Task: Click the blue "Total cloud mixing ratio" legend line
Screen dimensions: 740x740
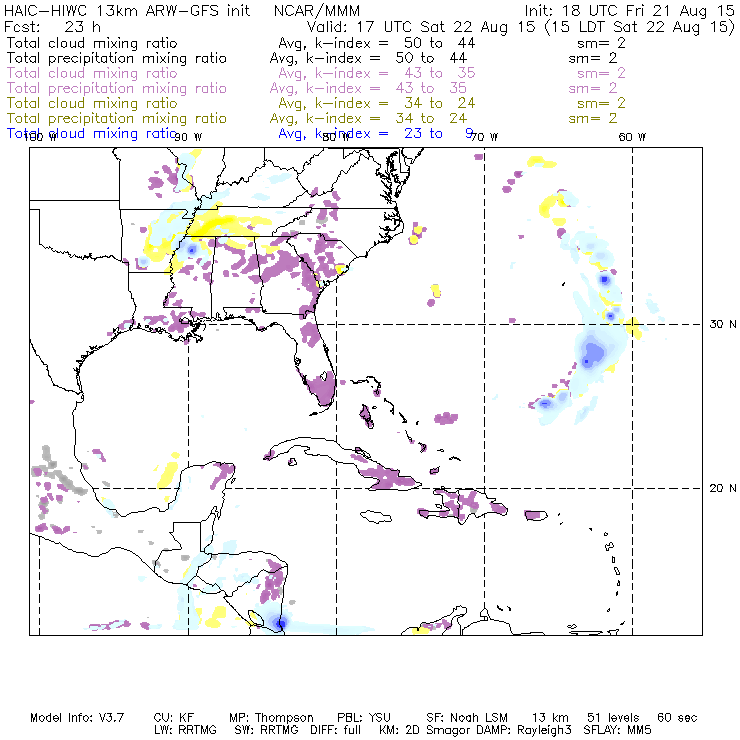Action: [x=240, y=134]
